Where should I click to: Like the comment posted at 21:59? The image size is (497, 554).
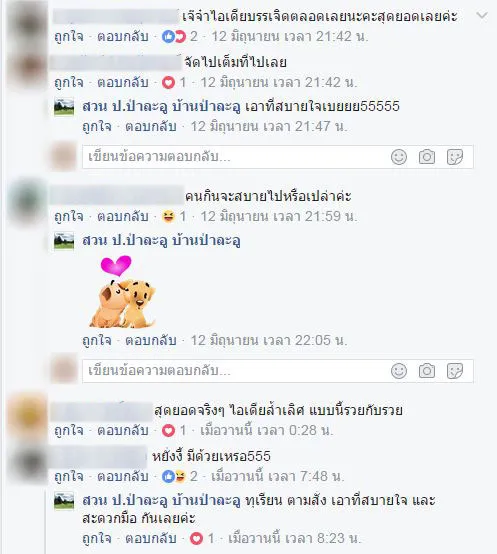click(x=69, y=216)
